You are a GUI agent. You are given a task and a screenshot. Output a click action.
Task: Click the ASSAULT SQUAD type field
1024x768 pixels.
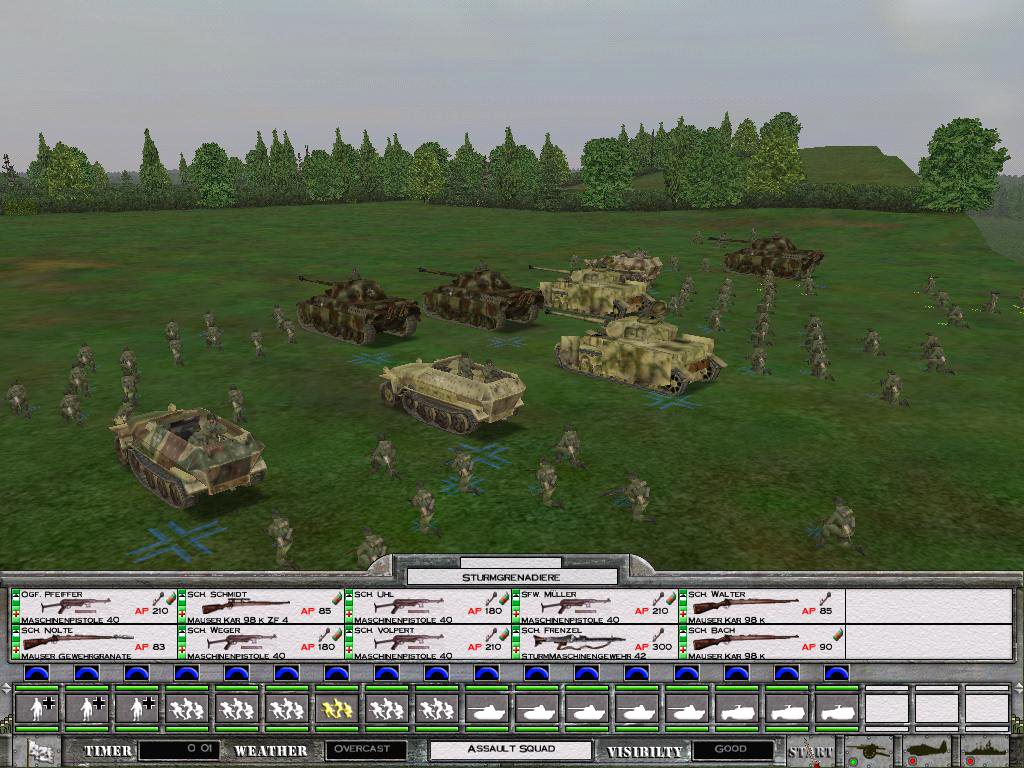(x=511, y=750)
